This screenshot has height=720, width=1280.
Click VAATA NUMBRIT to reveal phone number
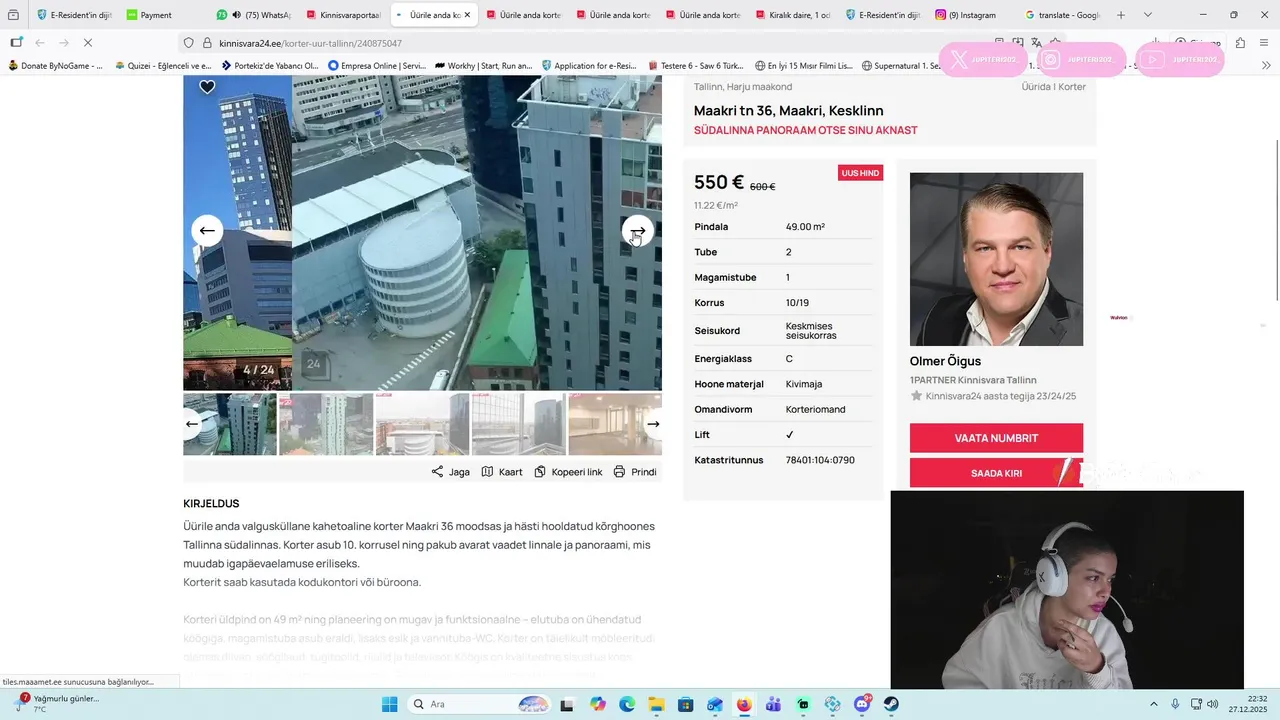[x=996, y=438]
